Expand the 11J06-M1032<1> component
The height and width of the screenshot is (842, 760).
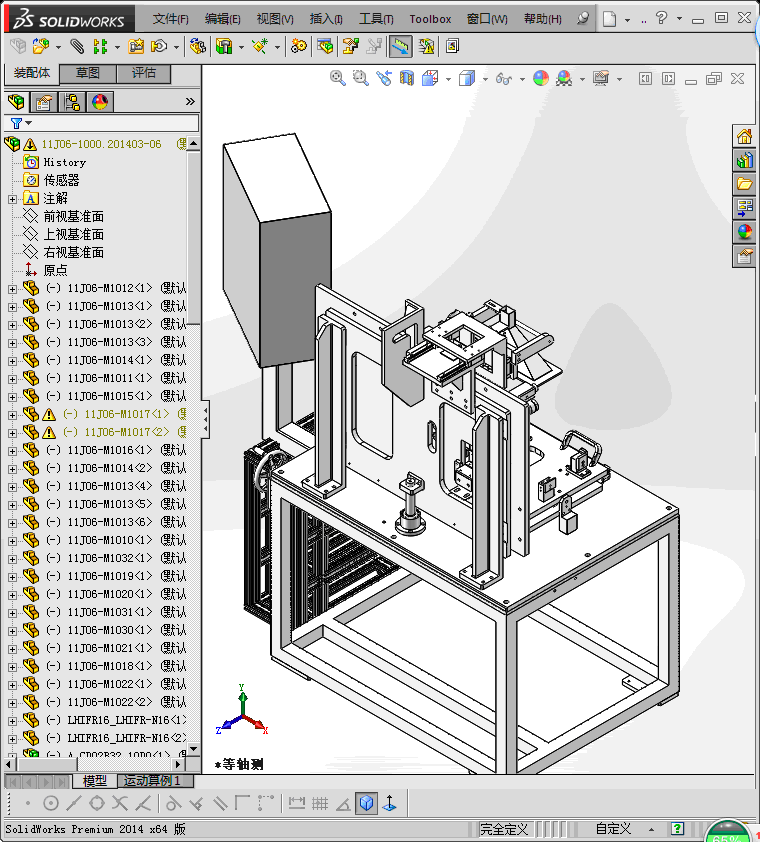(12, 558)
